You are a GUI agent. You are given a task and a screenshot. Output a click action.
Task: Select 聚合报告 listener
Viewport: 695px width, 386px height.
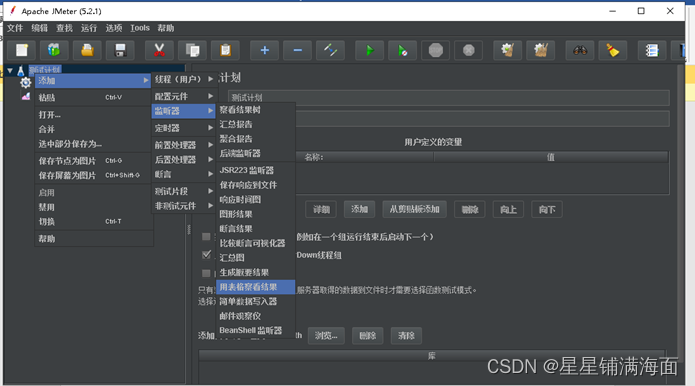256,139
